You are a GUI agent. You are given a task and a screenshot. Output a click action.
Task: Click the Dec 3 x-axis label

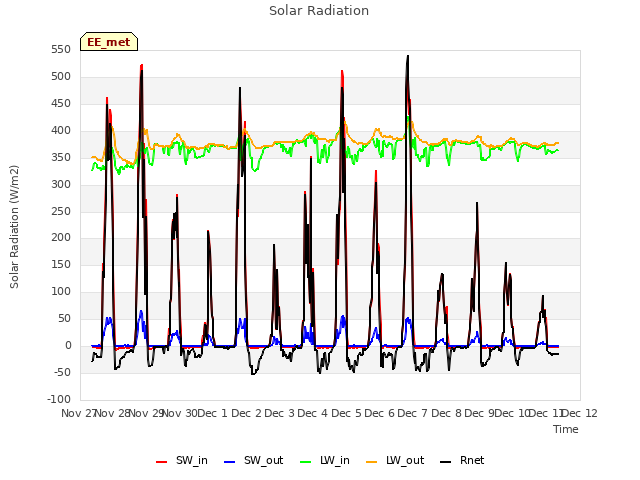click(x=279, y=413)
